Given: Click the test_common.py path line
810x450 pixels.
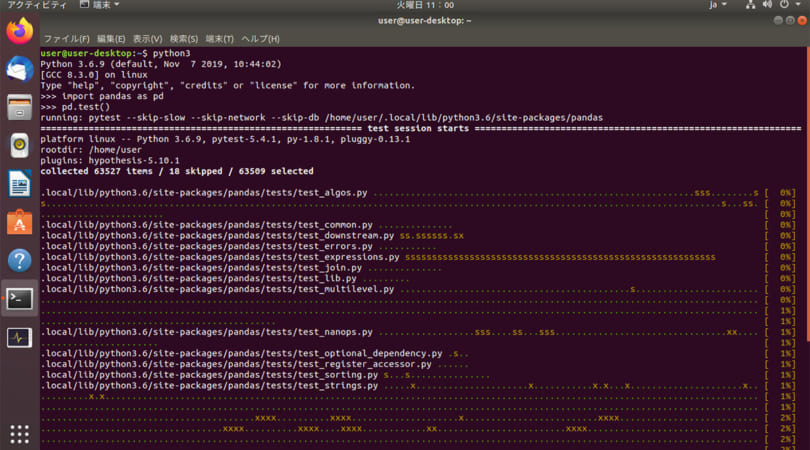Looking at the screenshot, I should [x=207, y=225].
